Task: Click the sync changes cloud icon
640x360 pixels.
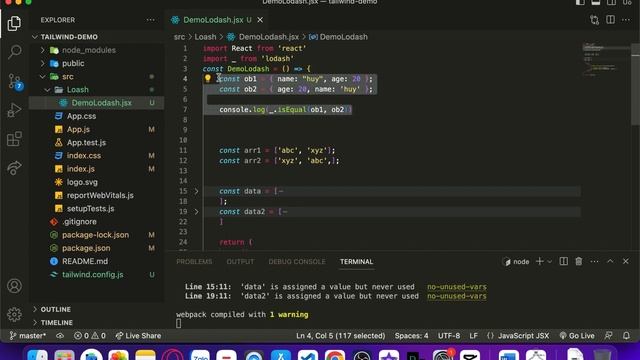Action: pos(60,336)
